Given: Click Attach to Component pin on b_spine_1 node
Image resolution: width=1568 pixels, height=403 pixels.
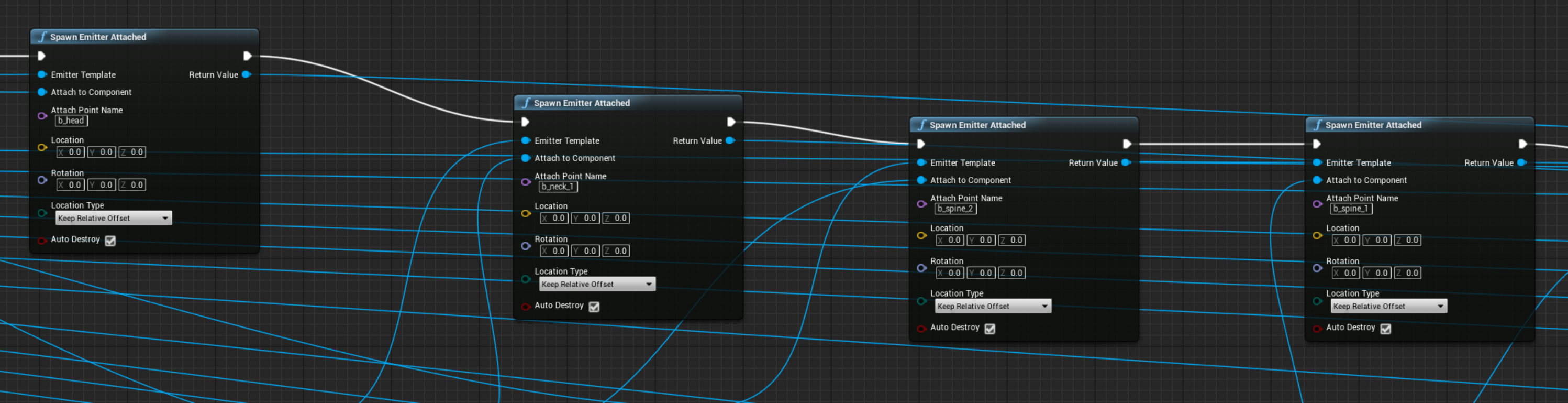Looking at the screenshot, I should click(x=1317, y=180).
